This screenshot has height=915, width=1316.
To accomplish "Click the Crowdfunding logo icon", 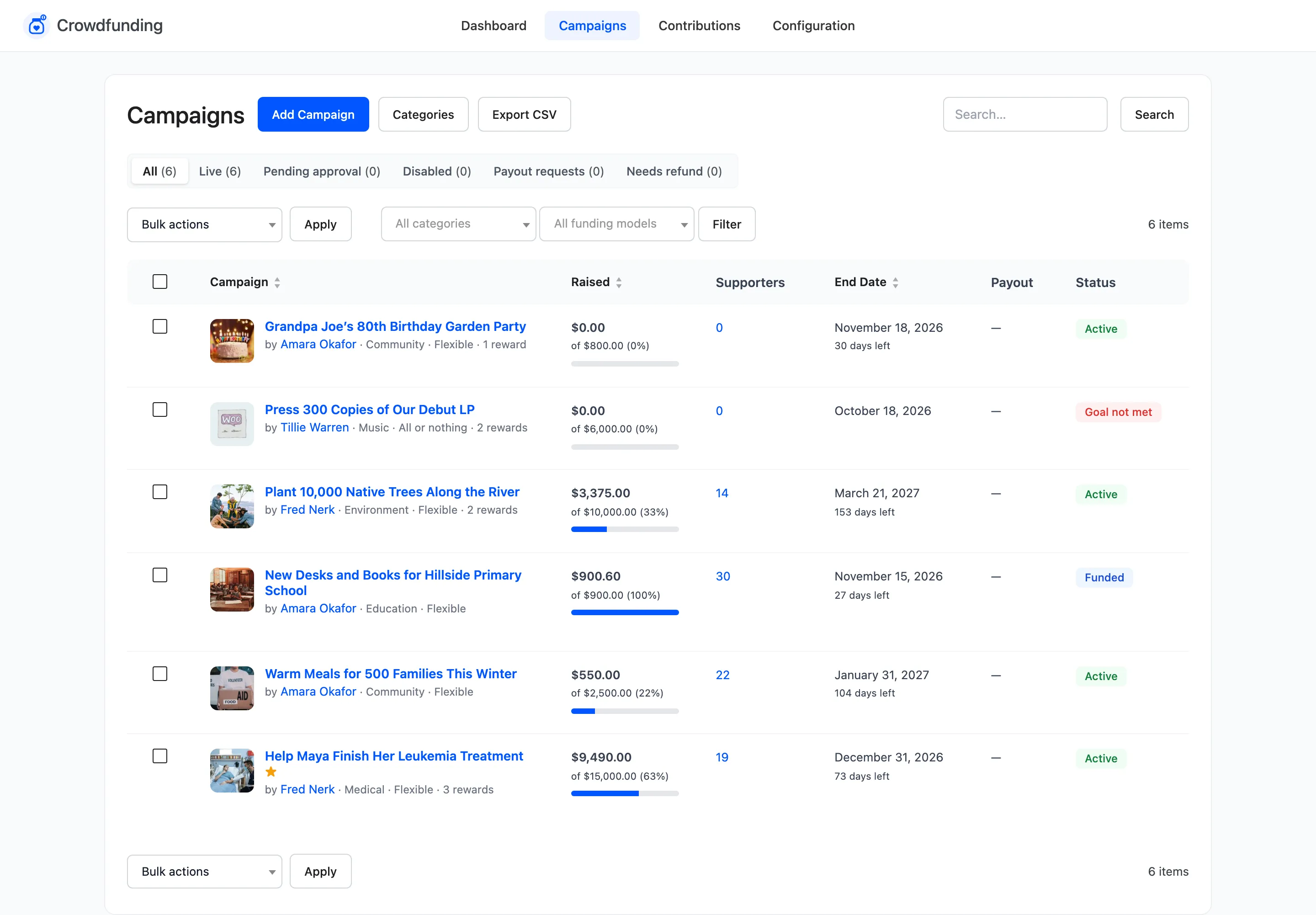I will (37, 25).
